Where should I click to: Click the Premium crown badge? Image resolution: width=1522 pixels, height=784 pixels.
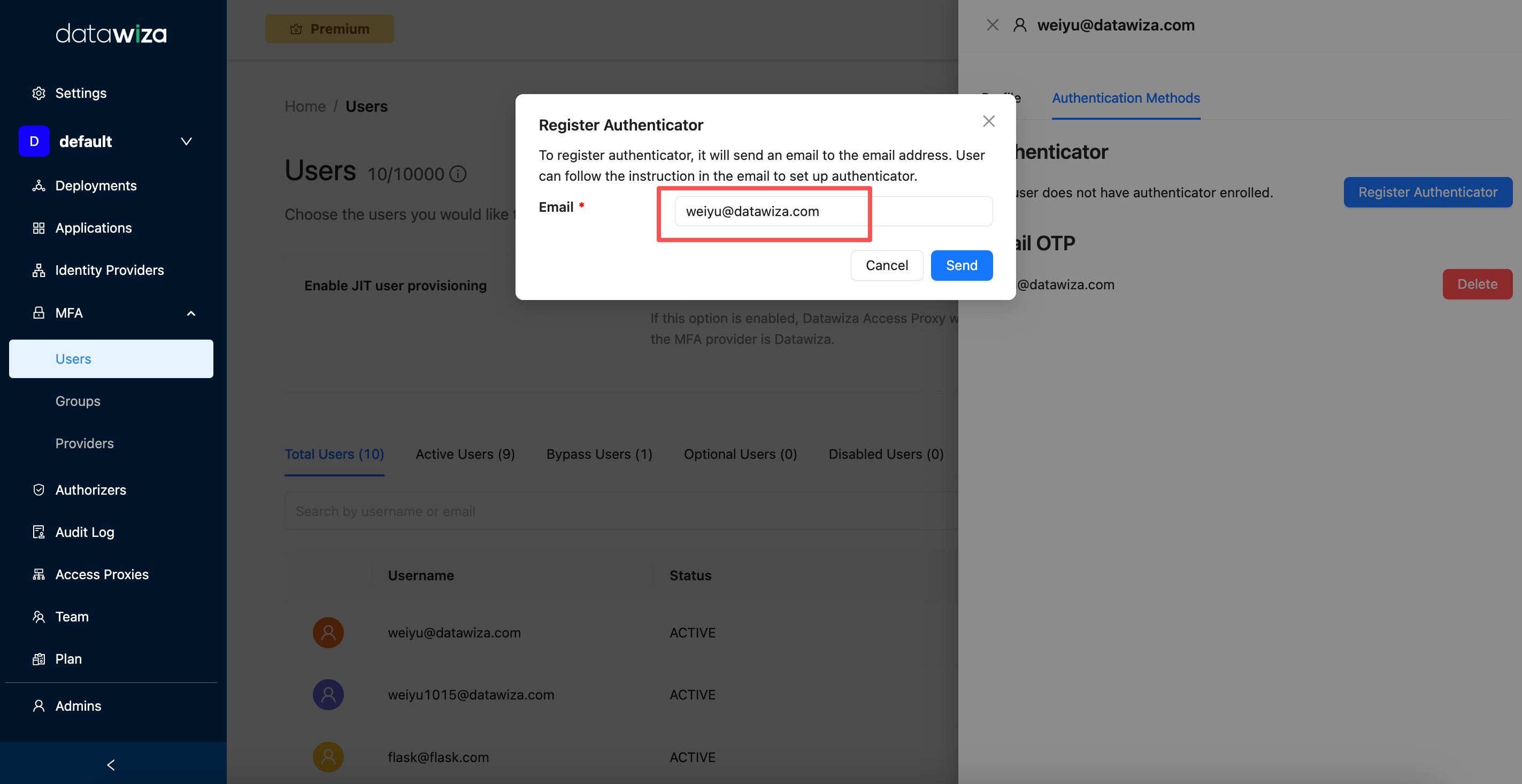point(329,28)
